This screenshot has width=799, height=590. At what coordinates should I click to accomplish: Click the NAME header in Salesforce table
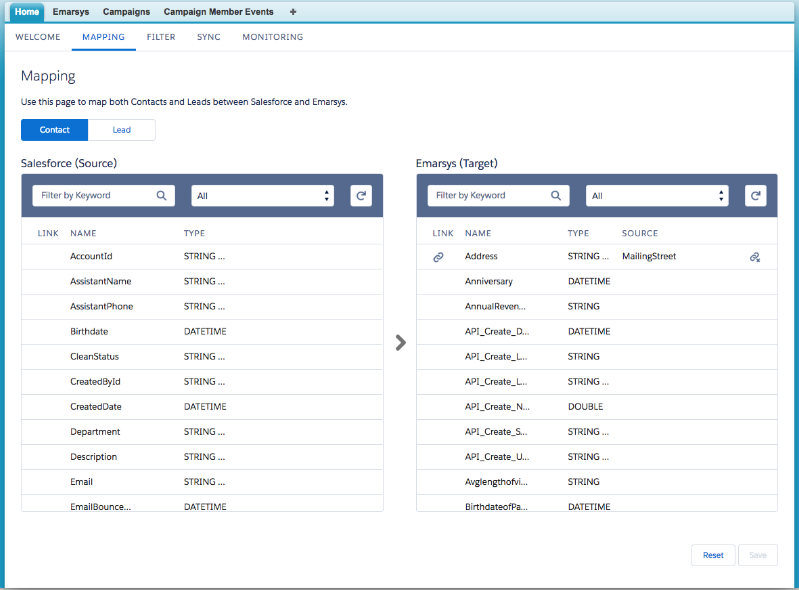pos(83,233)
